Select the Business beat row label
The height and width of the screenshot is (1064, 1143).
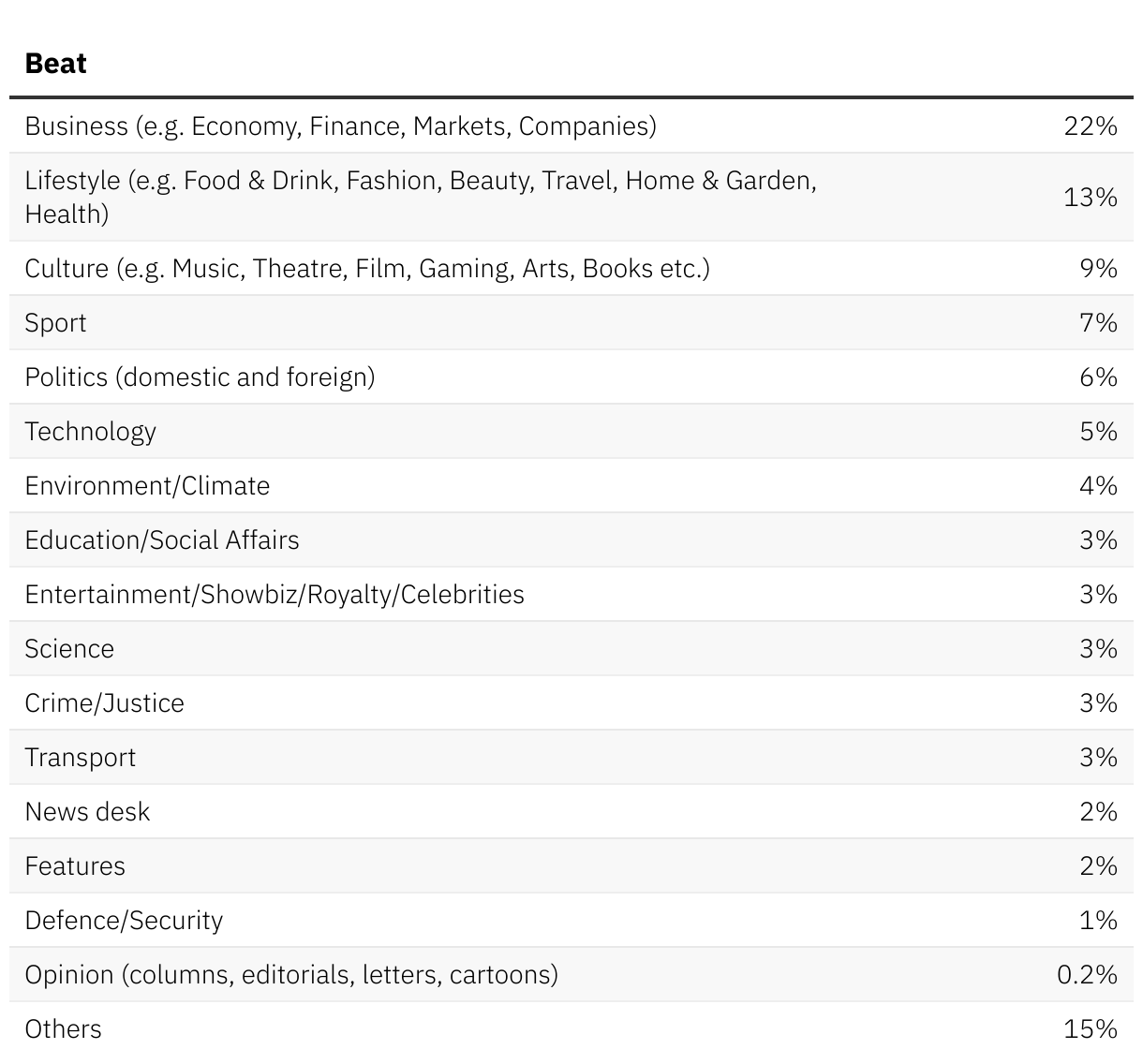tap(340, 126)
